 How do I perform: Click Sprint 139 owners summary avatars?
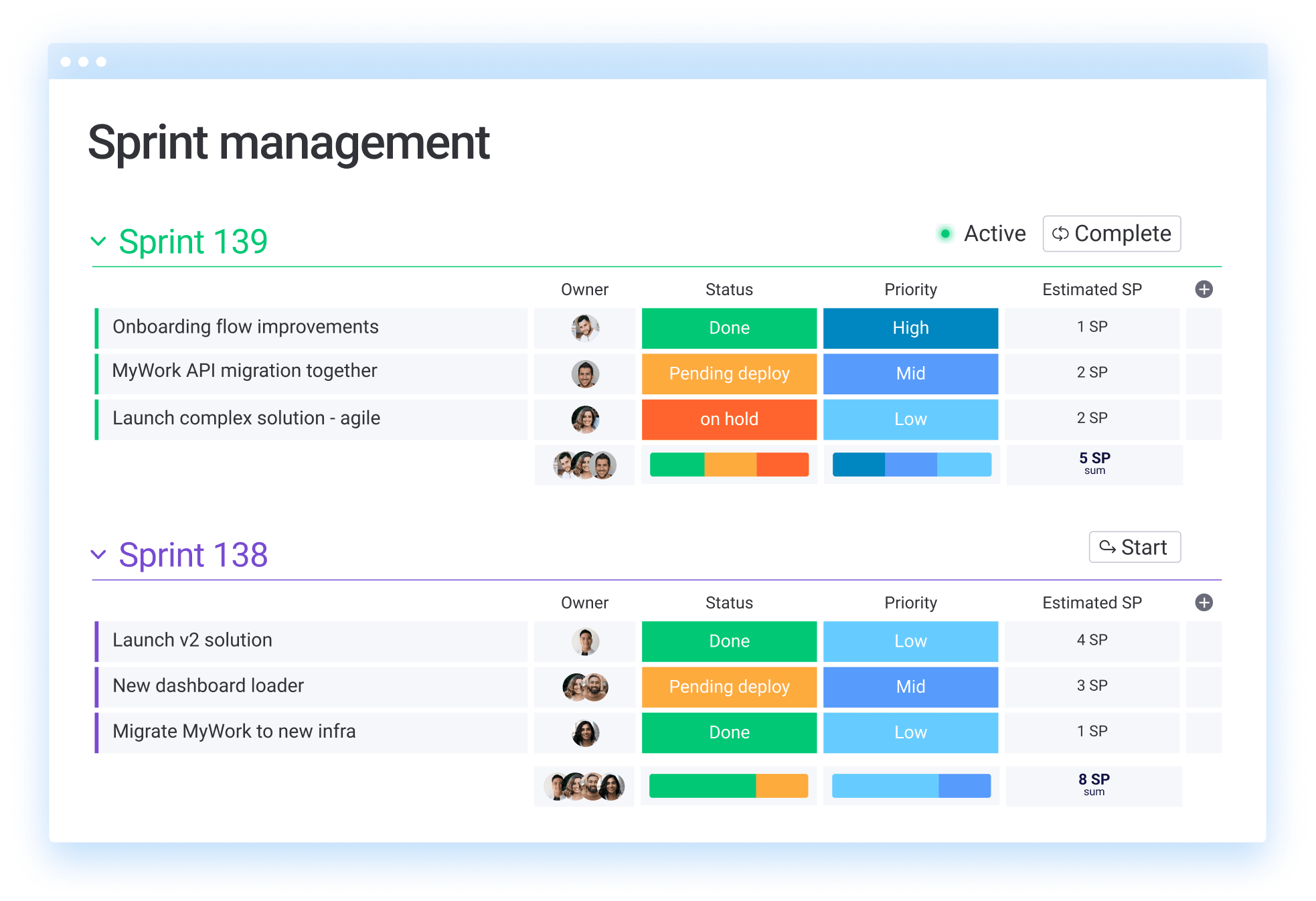(x=584, y=465)
